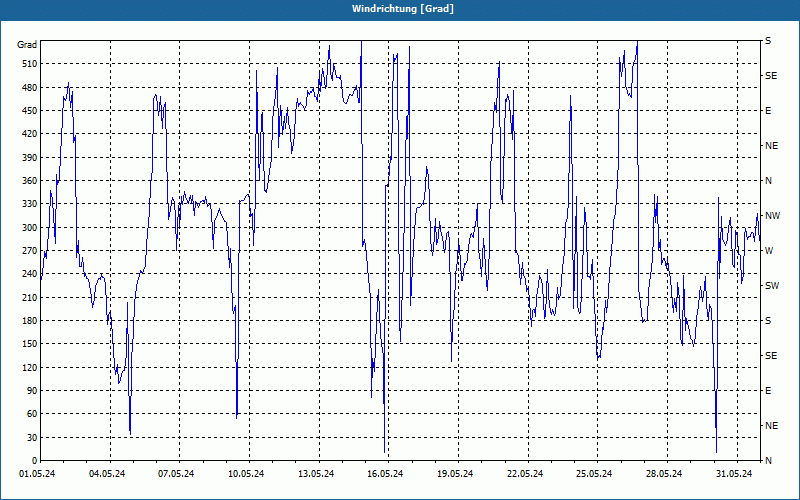Select the 180 y-axis value

click(x=30, y=321)
